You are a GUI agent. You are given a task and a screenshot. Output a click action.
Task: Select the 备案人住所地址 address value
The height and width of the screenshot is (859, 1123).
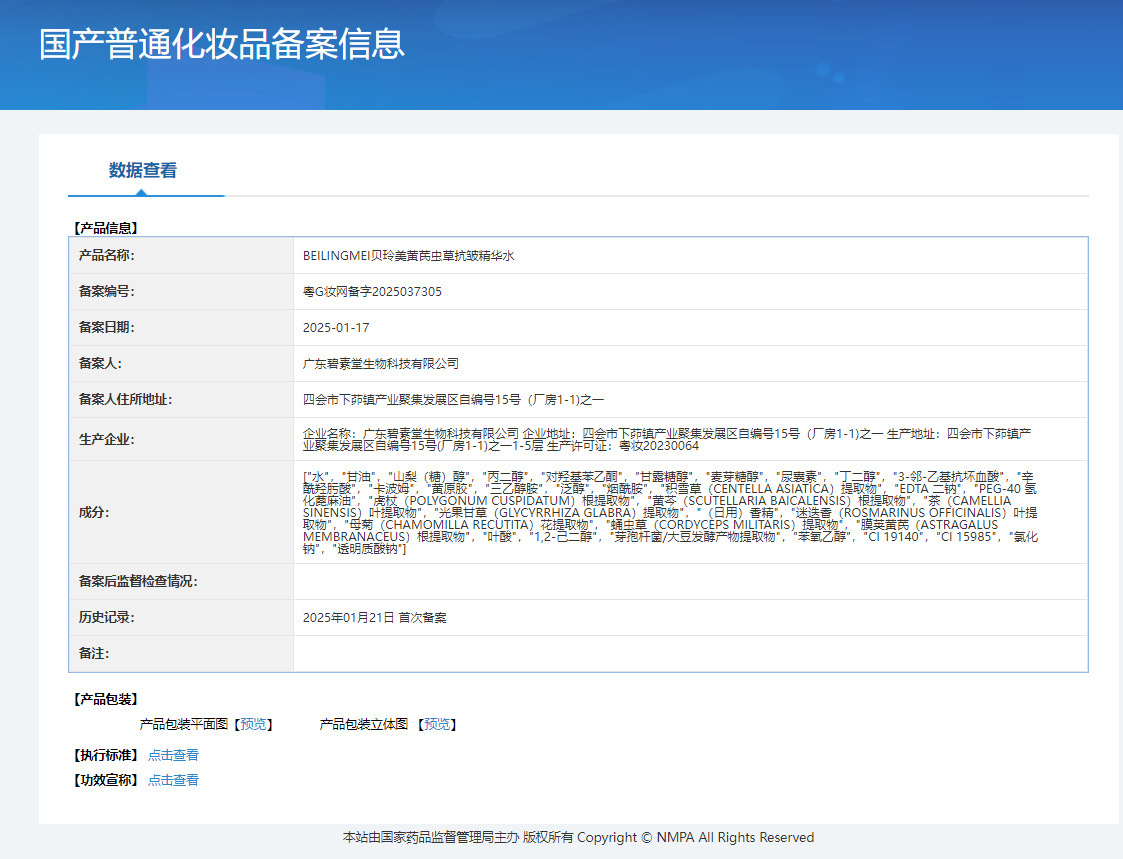(x=453, y=400)
